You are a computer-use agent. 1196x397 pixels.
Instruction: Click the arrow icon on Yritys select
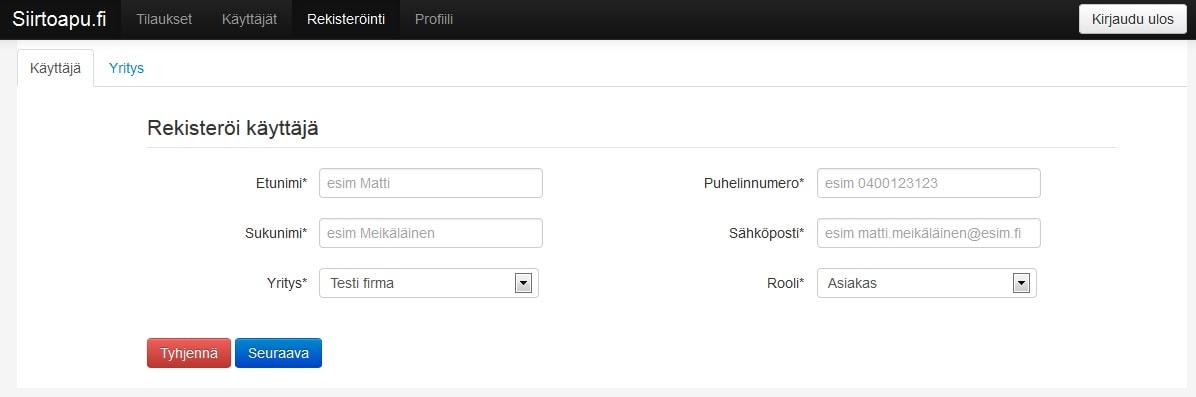(523, 283)
